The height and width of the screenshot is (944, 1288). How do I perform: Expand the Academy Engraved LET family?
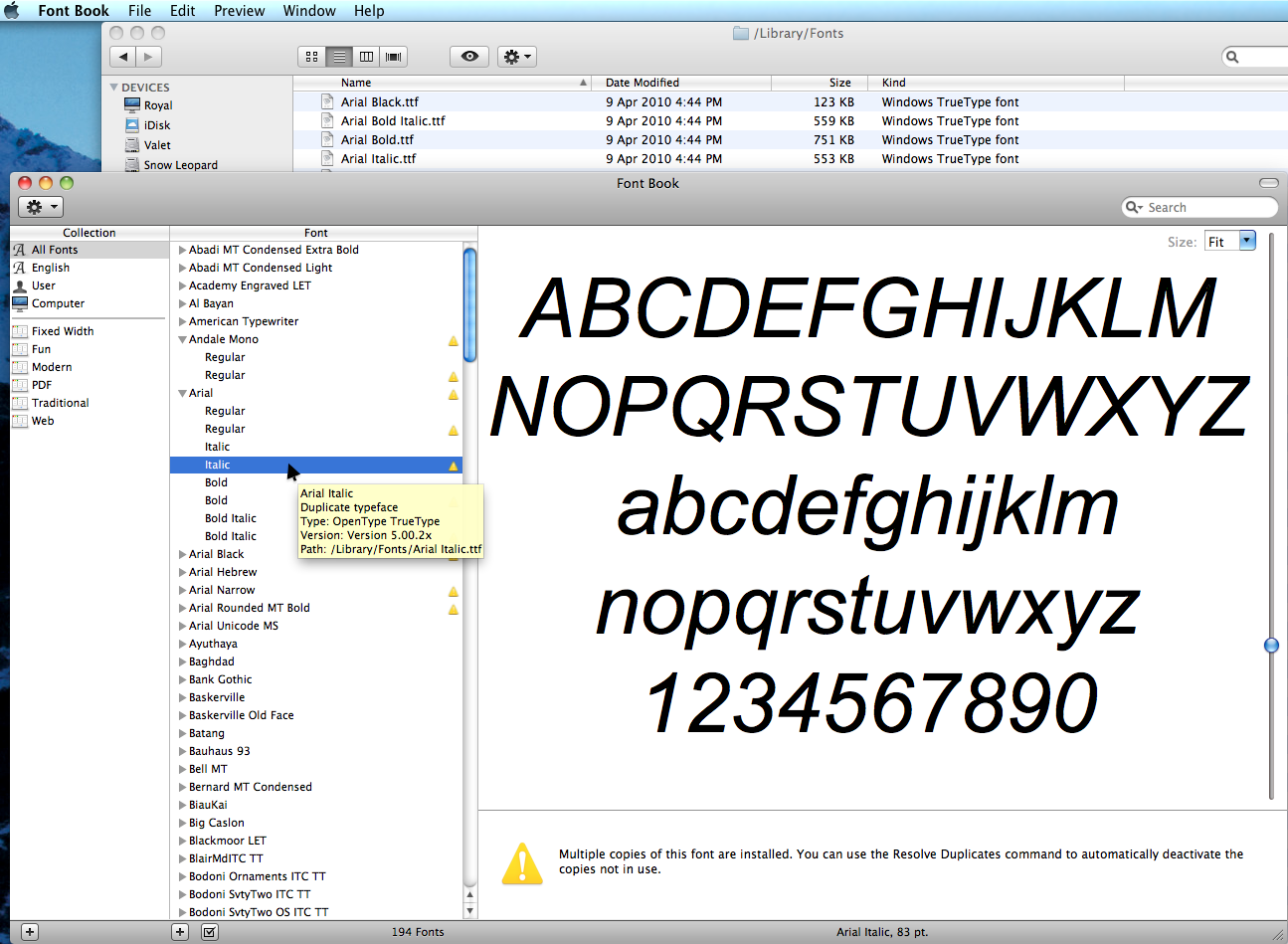click(x=182, y=285)
